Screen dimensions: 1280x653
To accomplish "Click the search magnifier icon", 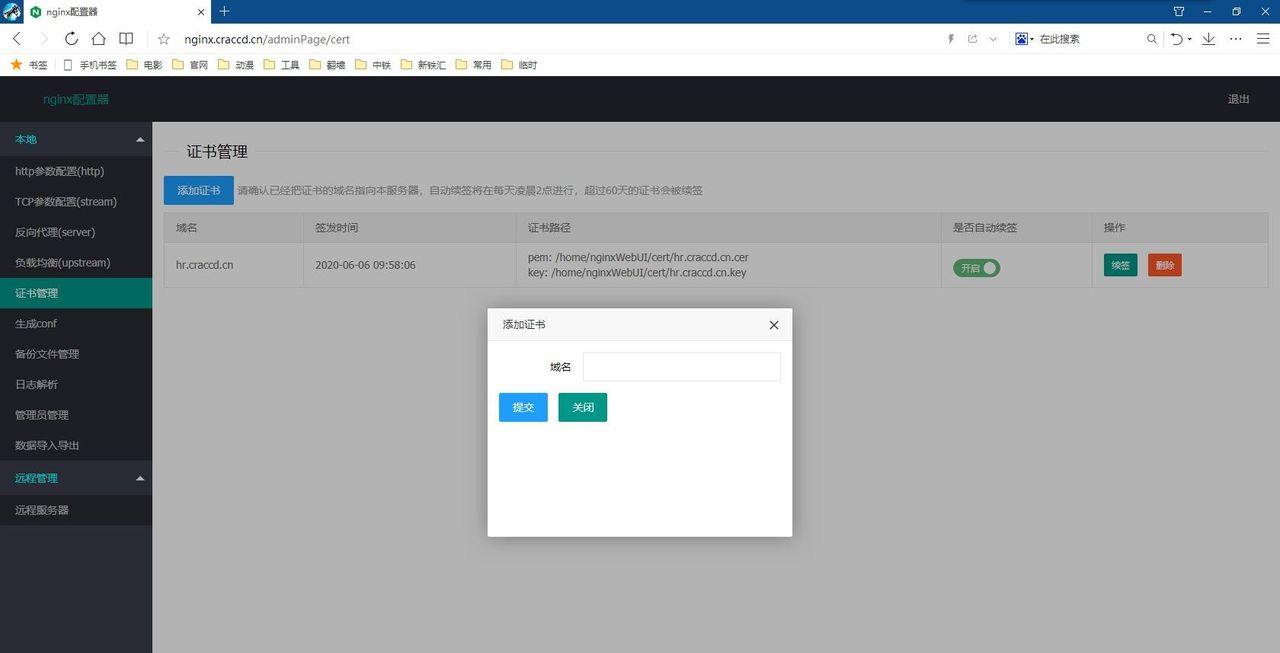I will 1152,39.
